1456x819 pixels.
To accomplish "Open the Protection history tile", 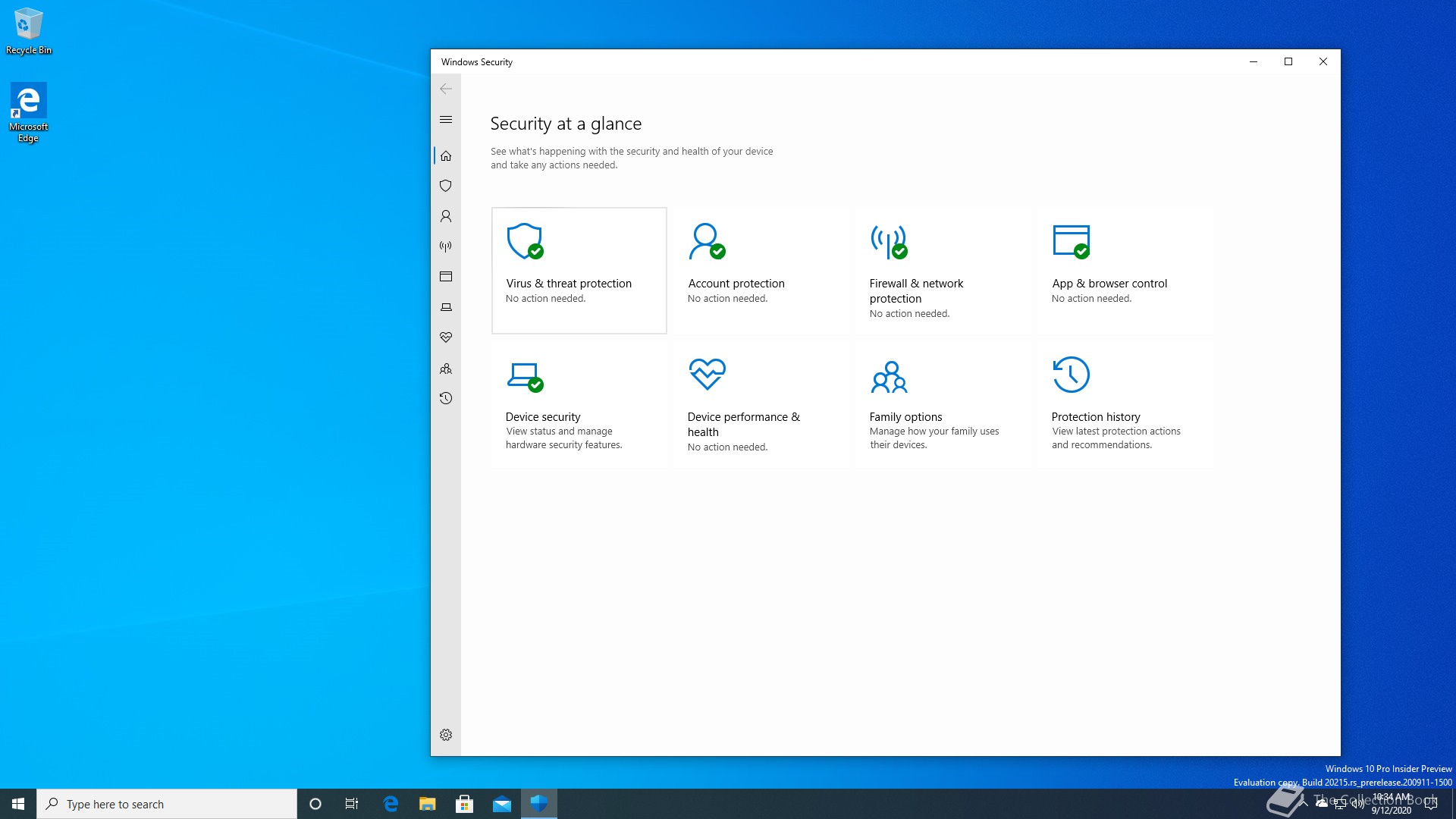I will (1125, 403).
